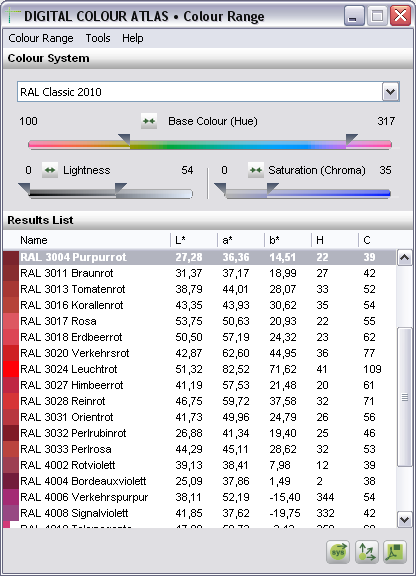Click the L* value '25,09'

[189, 481]
